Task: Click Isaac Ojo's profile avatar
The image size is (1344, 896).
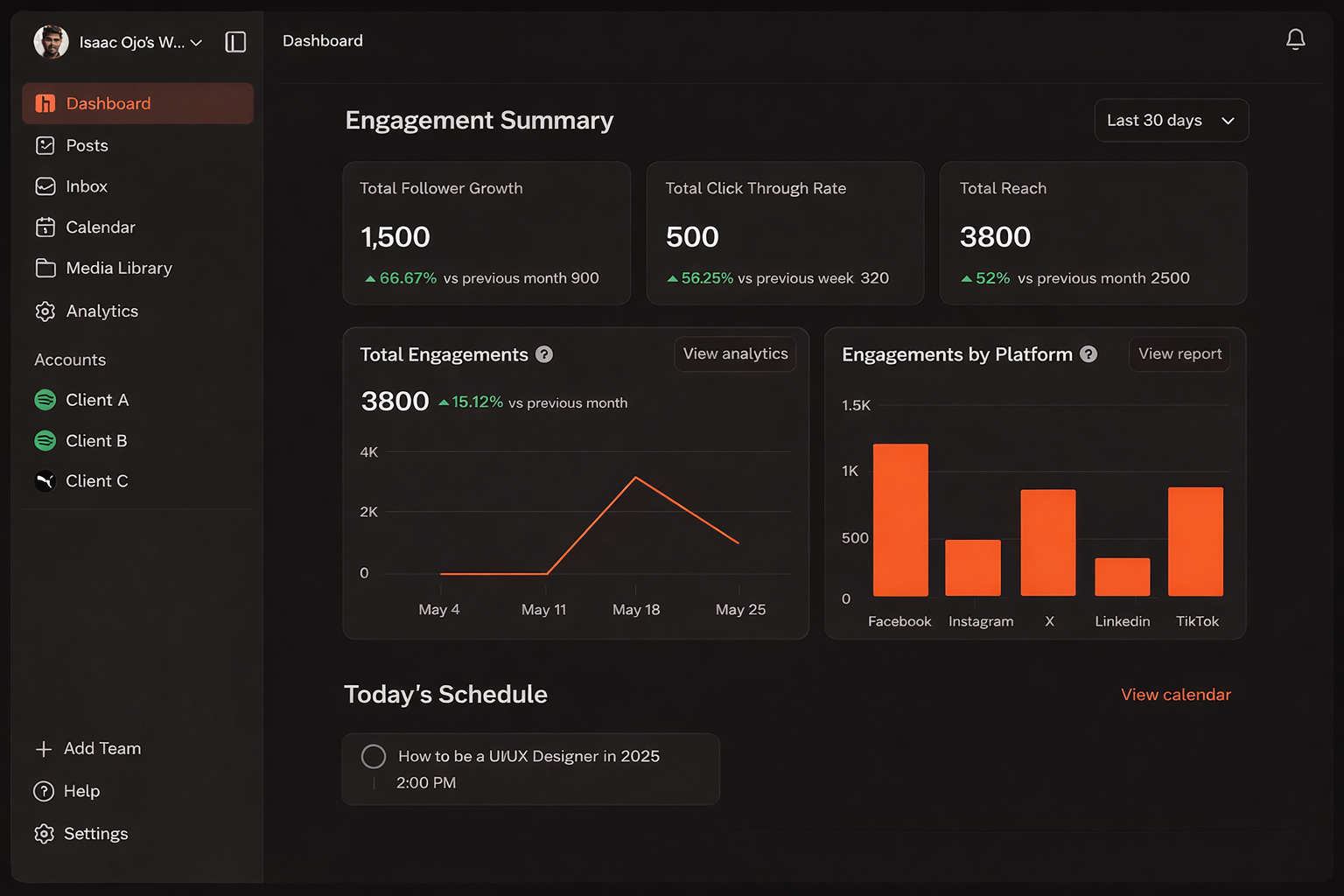Action: (51, 42)
